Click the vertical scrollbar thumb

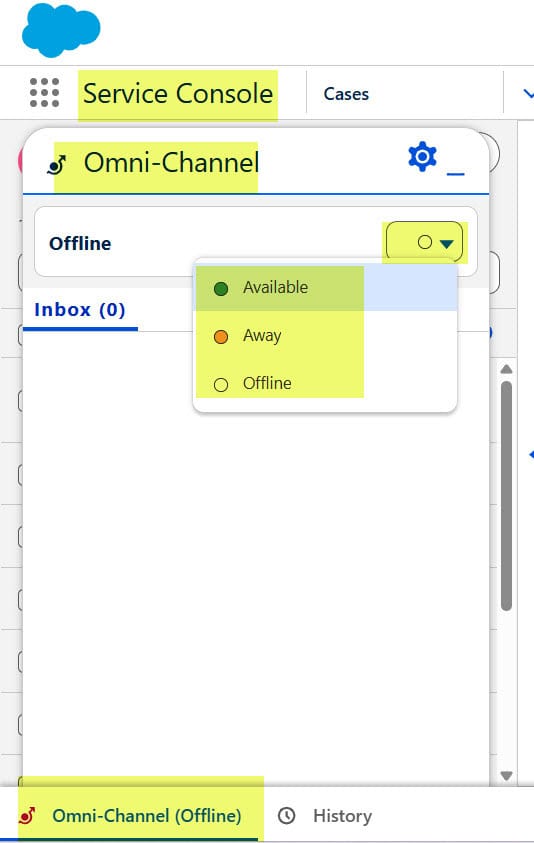pos(506,496)
